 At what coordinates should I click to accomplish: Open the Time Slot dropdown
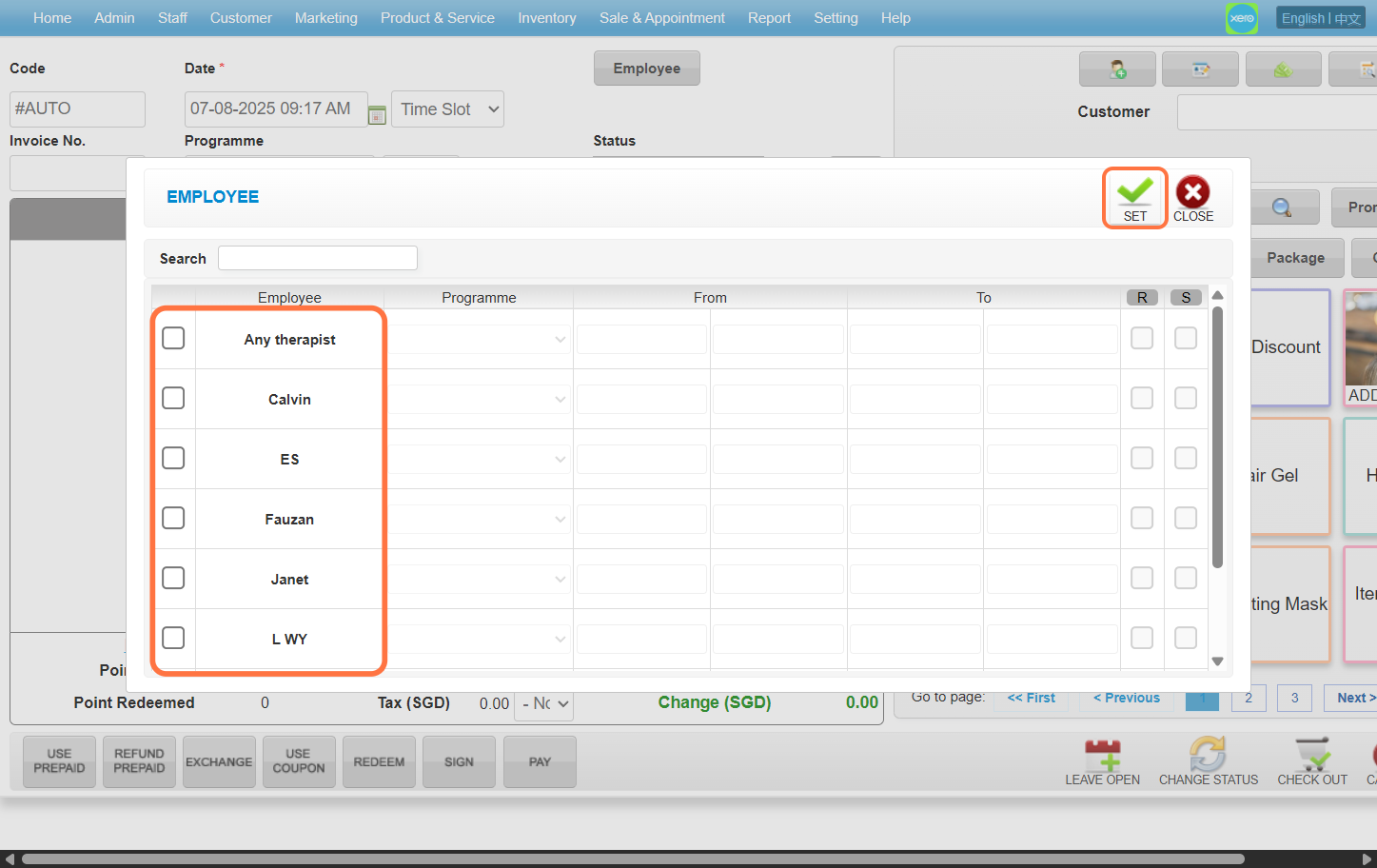click(448, 109)
